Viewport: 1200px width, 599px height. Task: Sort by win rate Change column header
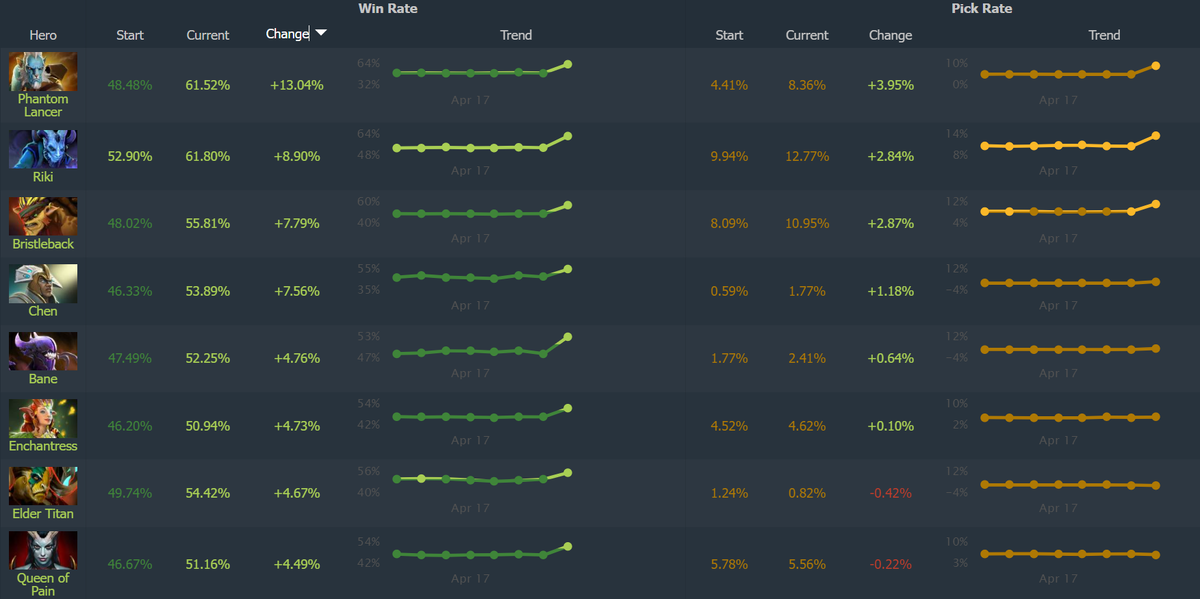288,34
